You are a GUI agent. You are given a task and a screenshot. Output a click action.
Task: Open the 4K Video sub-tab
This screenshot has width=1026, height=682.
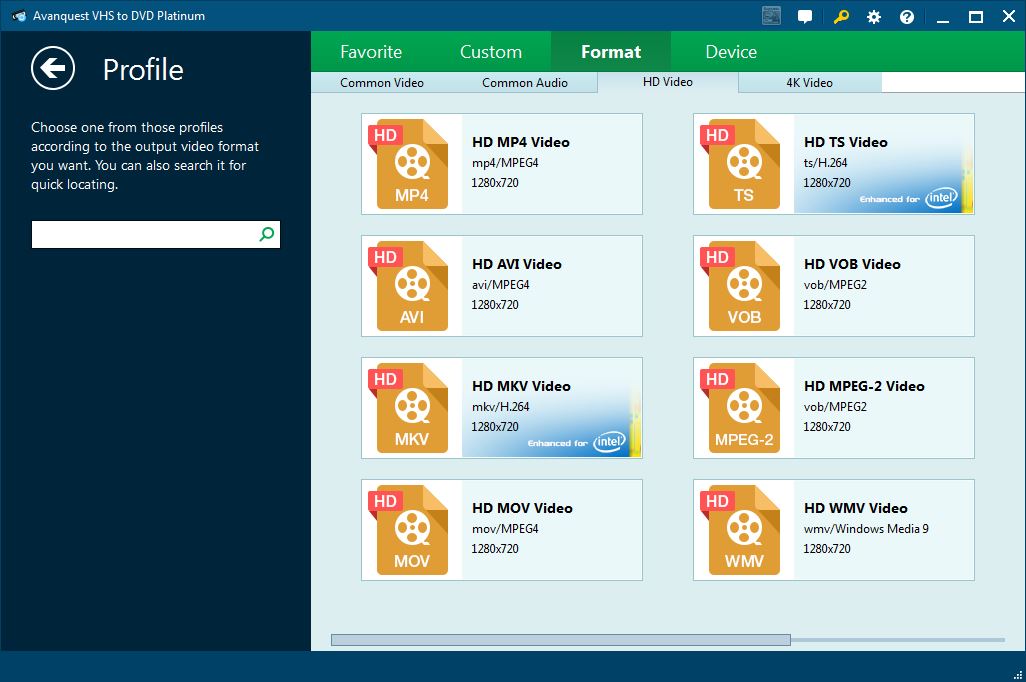[x=809, y=82]
